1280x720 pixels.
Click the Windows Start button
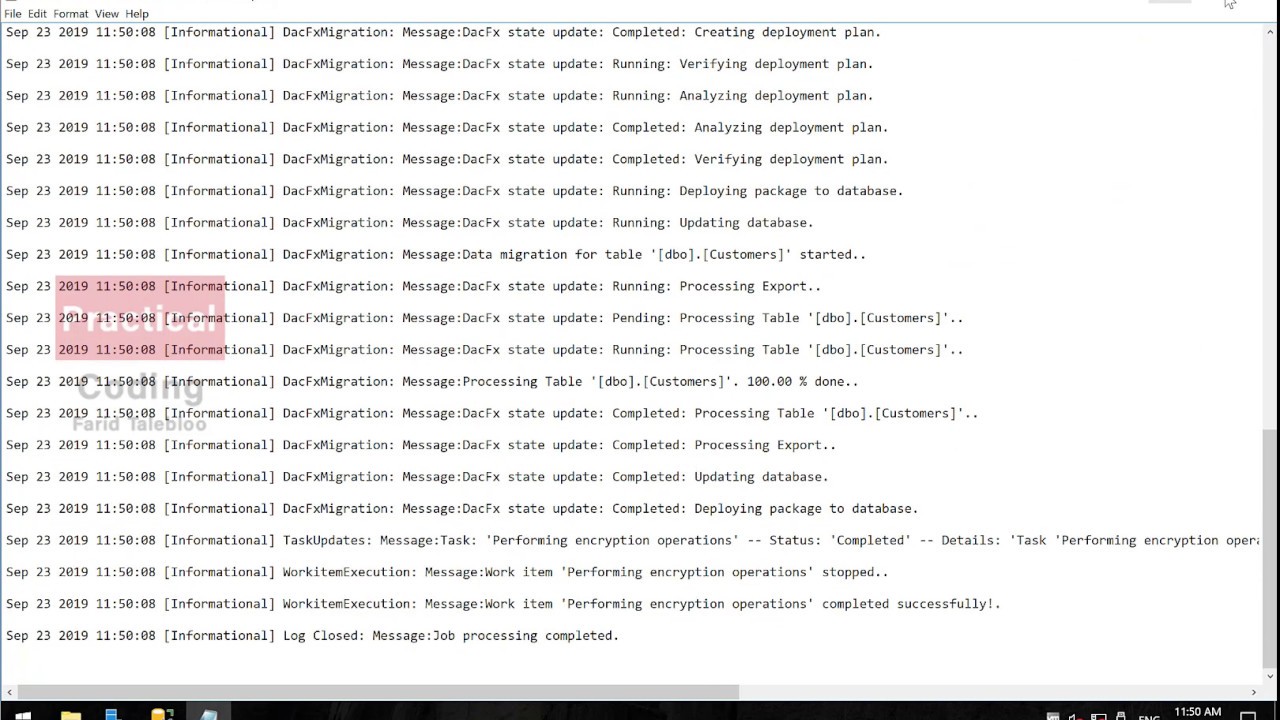click(x=22, y=713)
